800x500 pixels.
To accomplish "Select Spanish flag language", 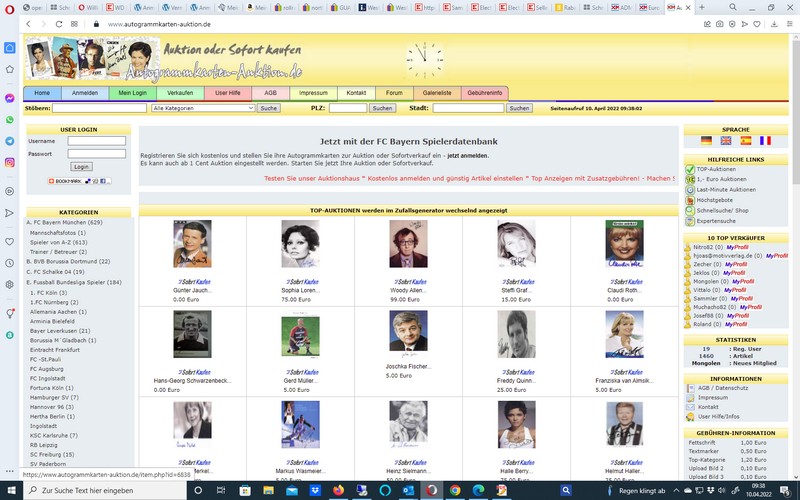I will (745, 140).
